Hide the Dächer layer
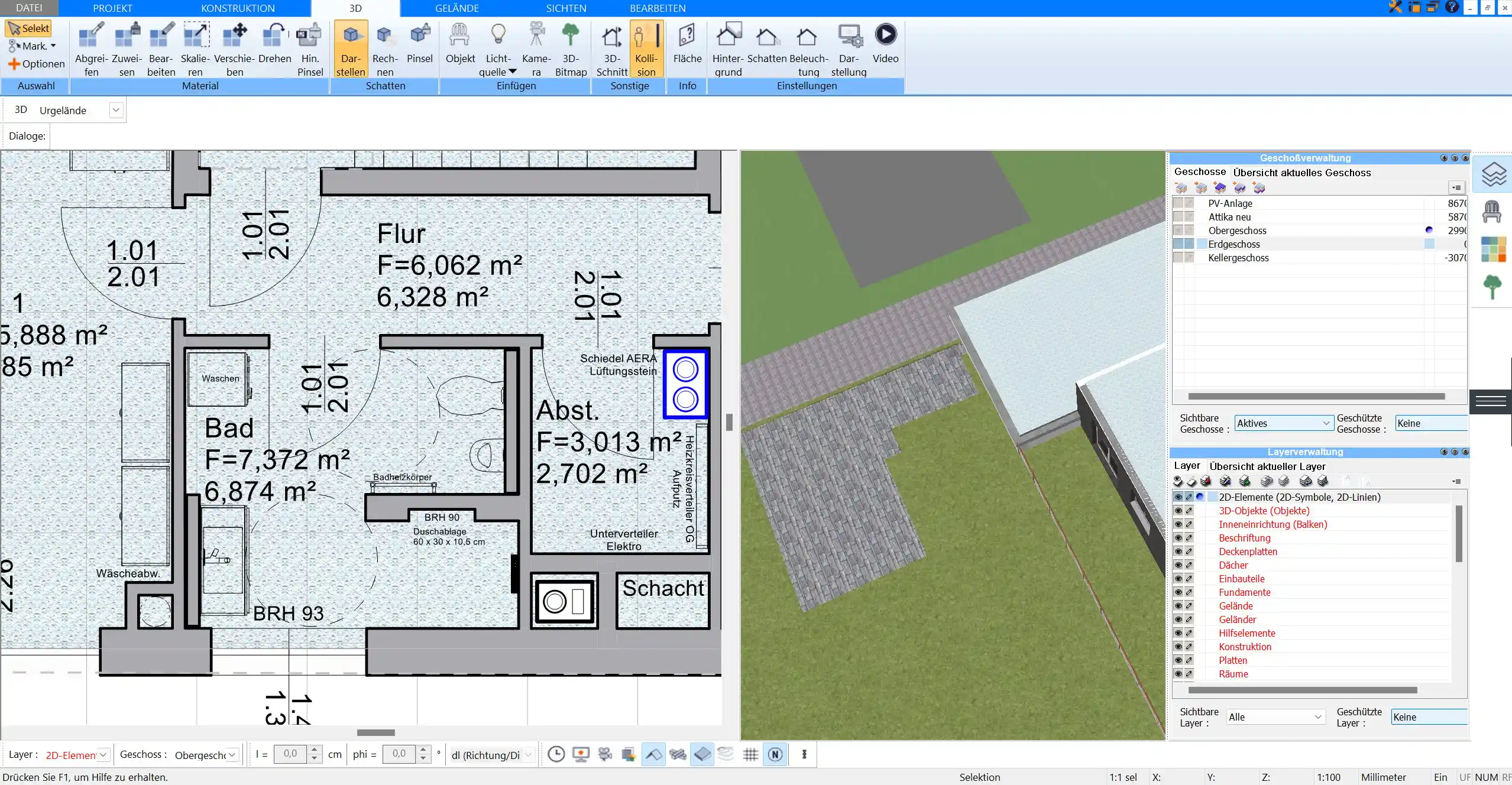 pos(1178,565)
